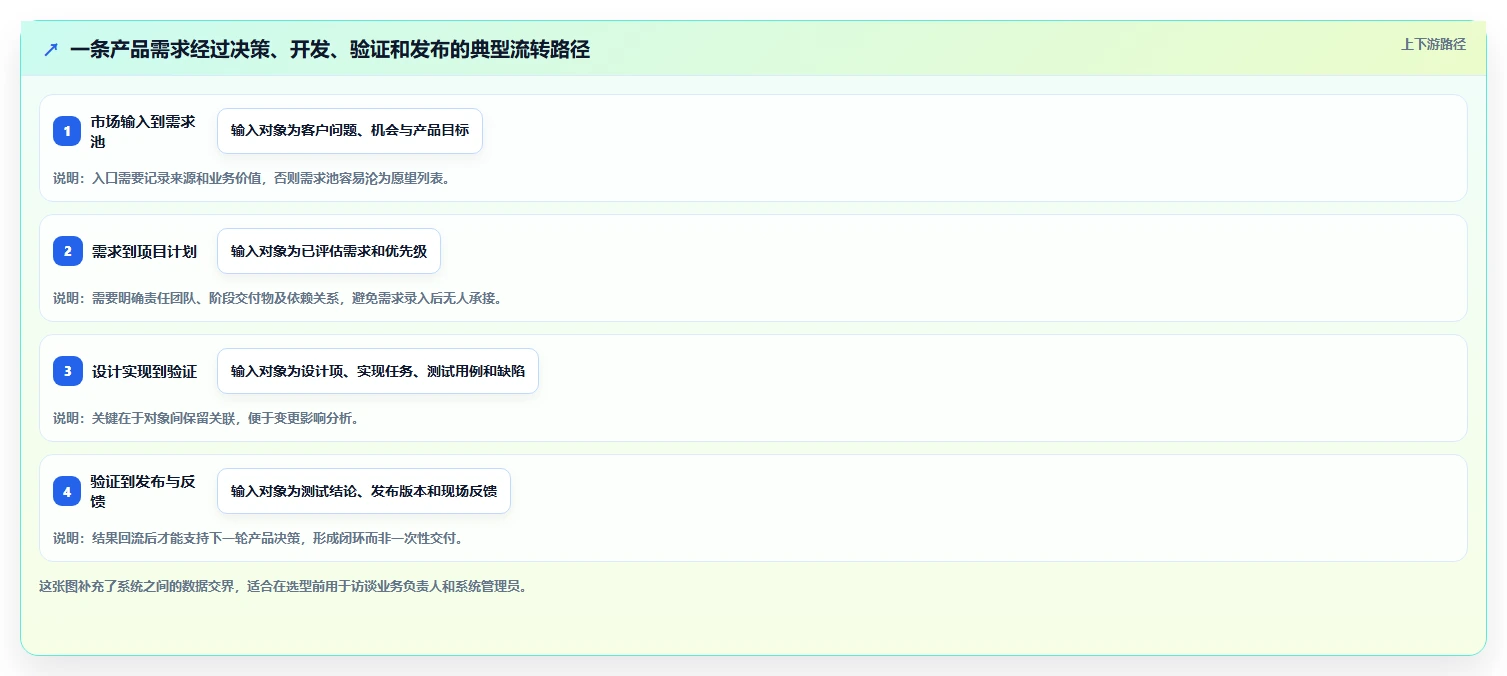The width and height of the screenshot is (1507, 676).
Task: Select the step title 设计实现到验证
Action: click(x=144, y=371)
